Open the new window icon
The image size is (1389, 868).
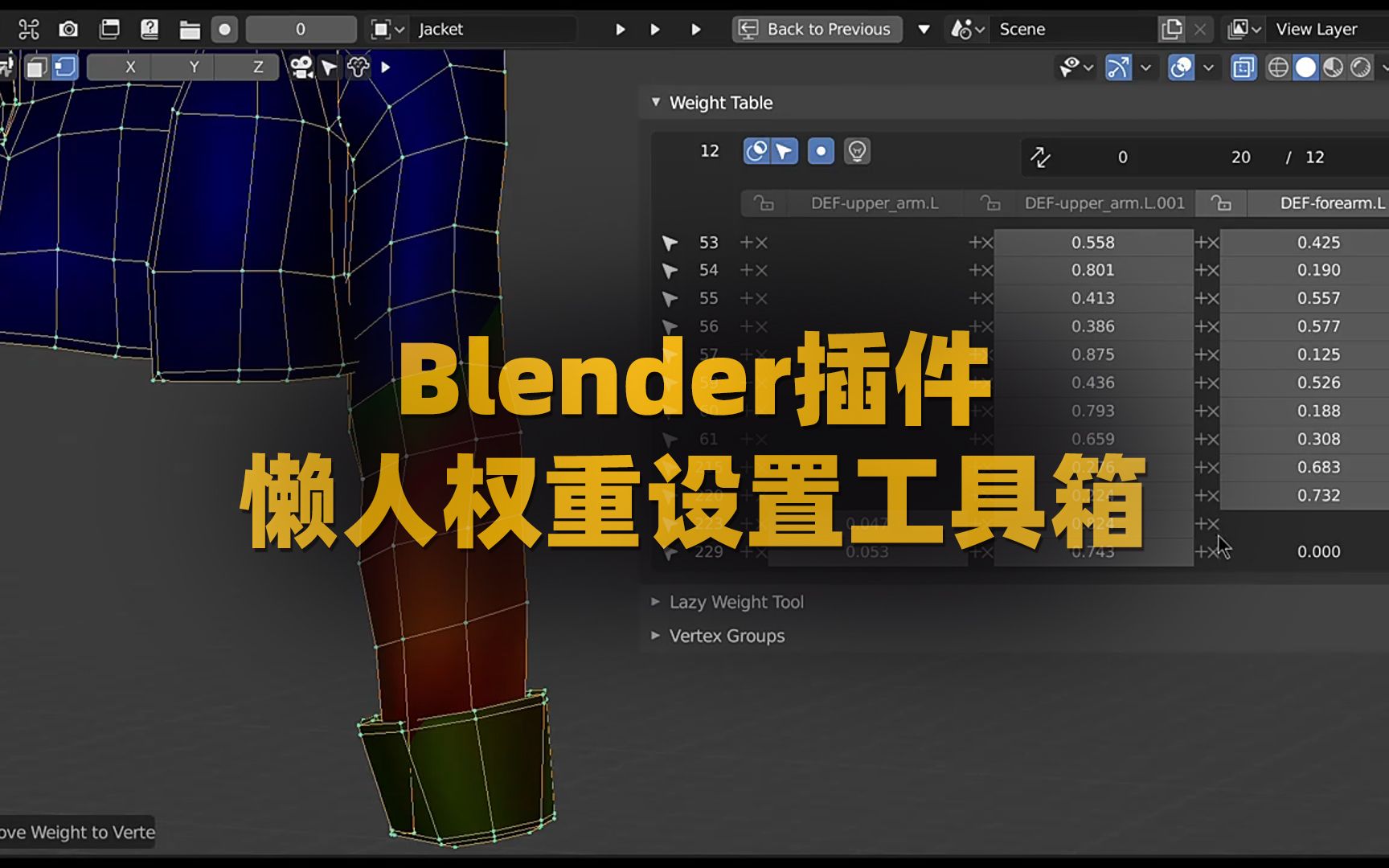coord(109,30)
